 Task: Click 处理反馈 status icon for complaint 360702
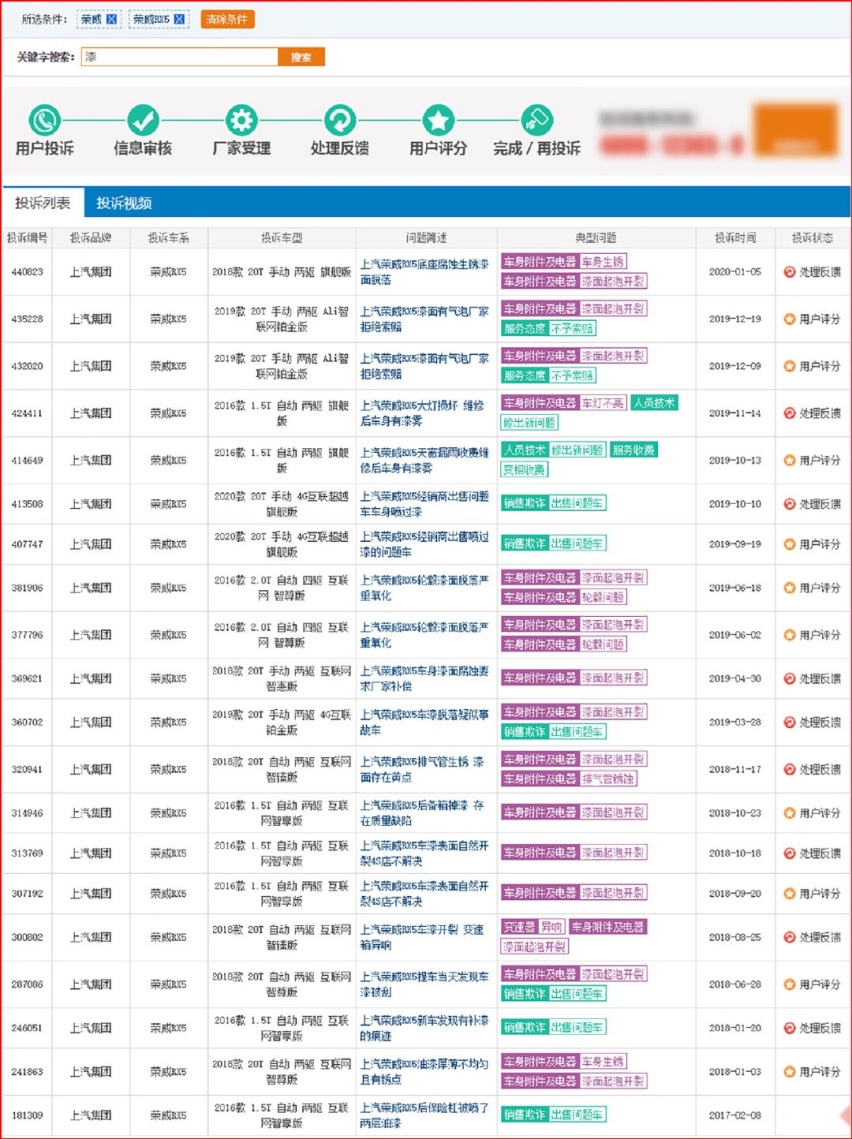(790, 722)
